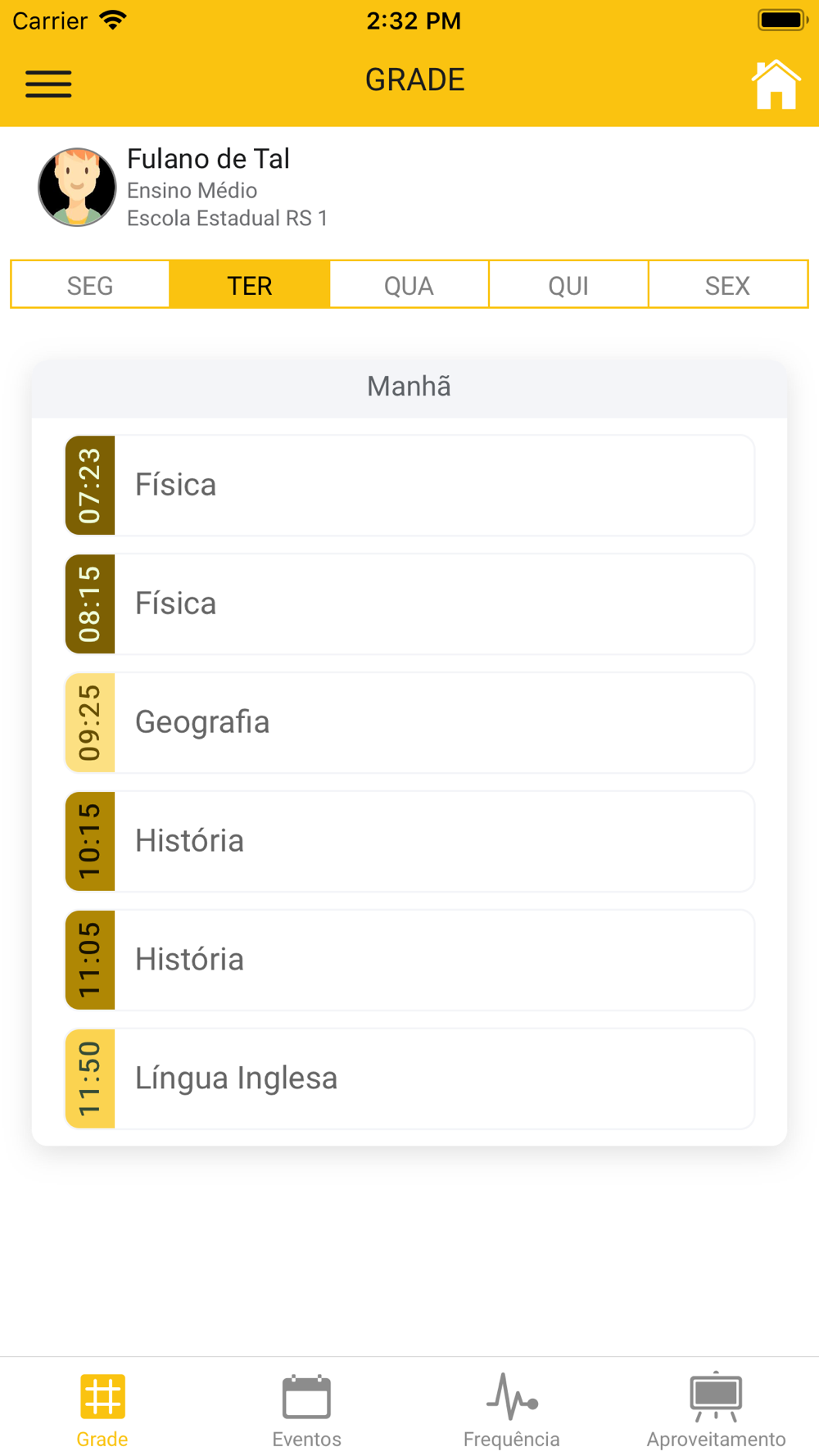Show the QUI day schedule

pyautogui.click(x=568, y=285)
